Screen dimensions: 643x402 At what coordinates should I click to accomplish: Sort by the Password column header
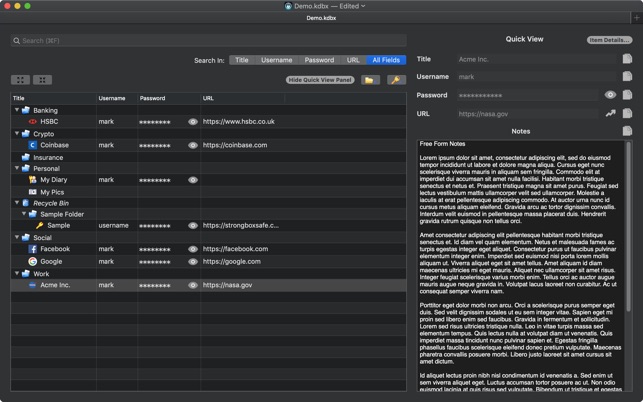pyautogui.click(x=169, y=98)
